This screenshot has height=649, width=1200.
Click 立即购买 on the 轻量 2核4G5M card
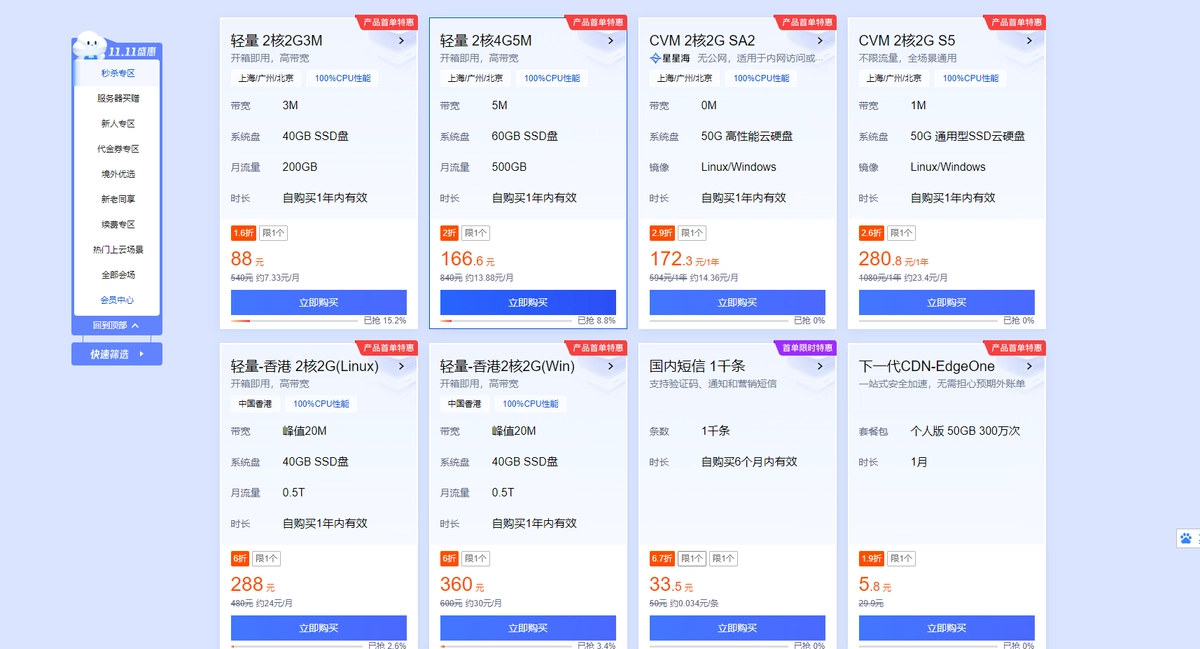[x=528, y=303]
